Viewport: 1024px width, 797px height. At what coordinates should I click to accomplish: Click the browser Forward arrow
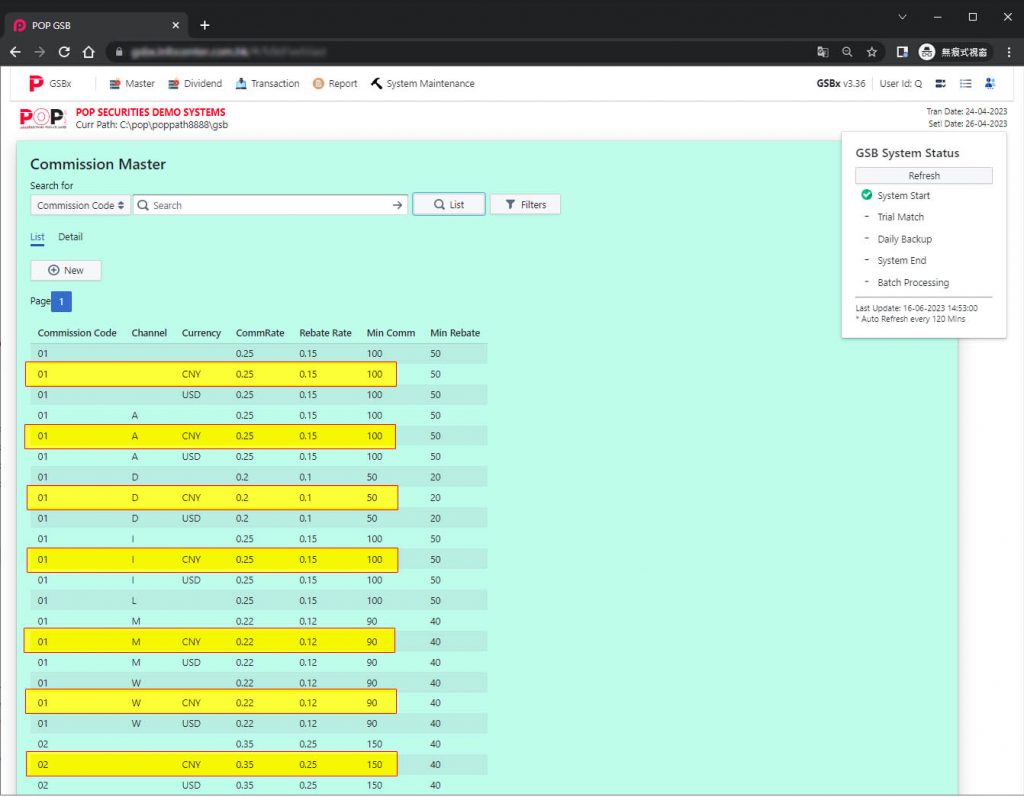click(x=40, y=52)
